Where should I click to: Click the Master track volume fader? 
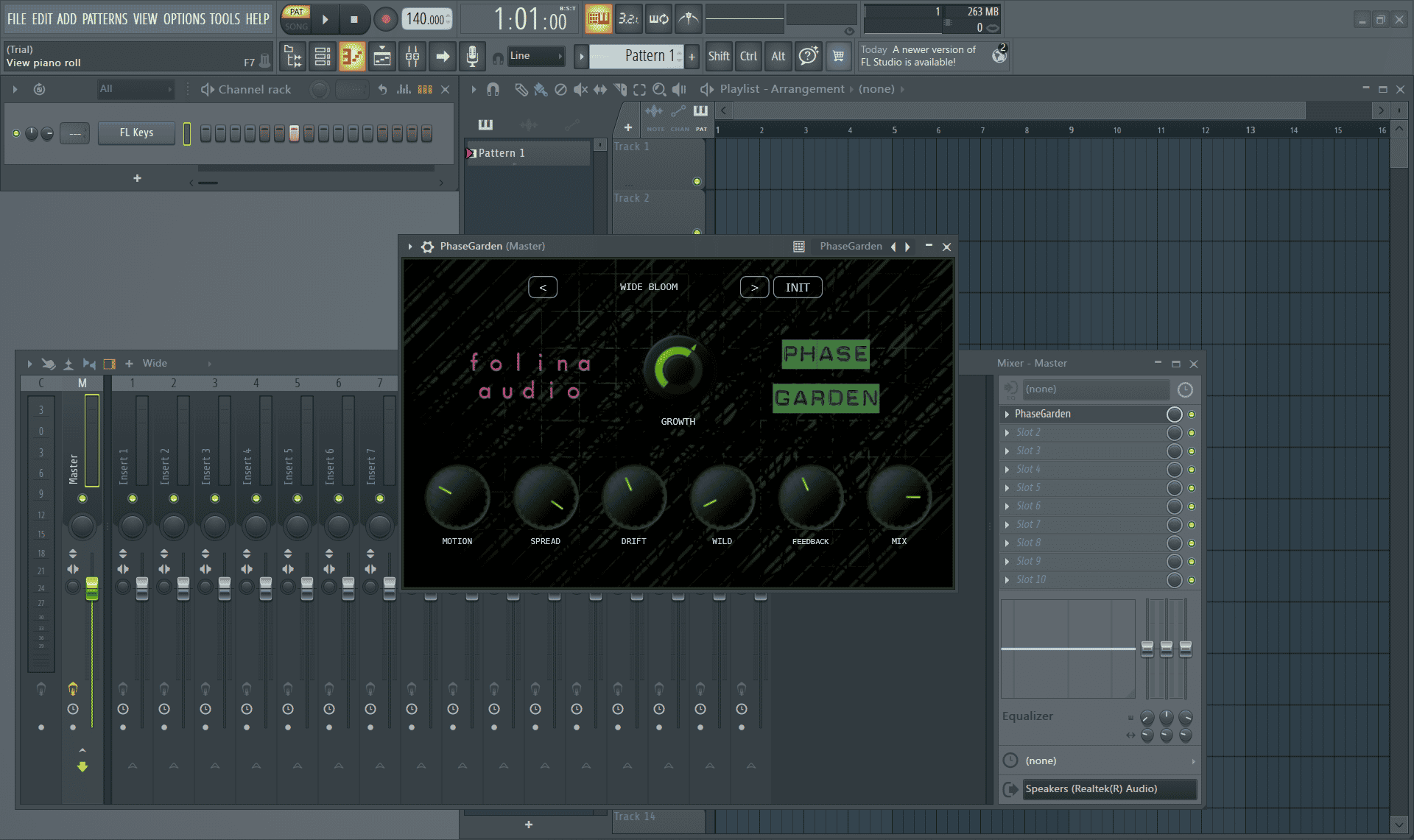point(92,588)
